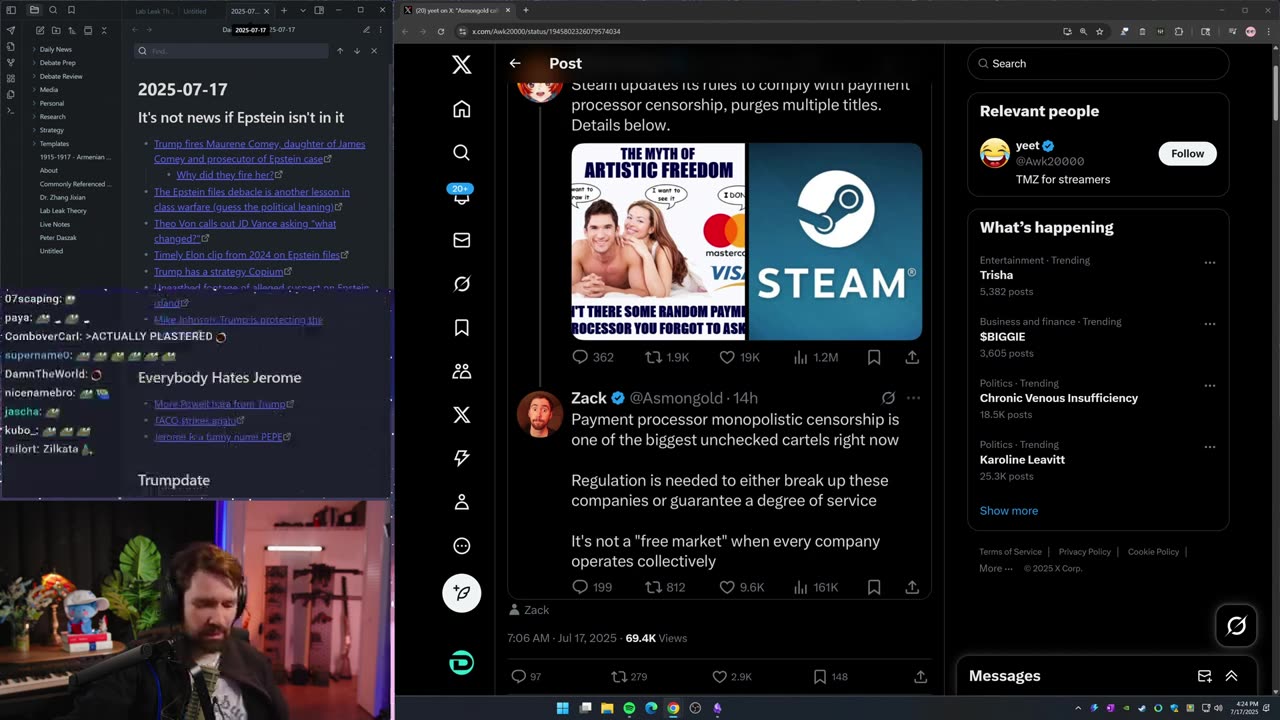Image resolution: width=1280 pixels, height=720 pixels.
Task: Like the Steam post with 19K likes
Action: pyautogui.click(x=725, y=357)
